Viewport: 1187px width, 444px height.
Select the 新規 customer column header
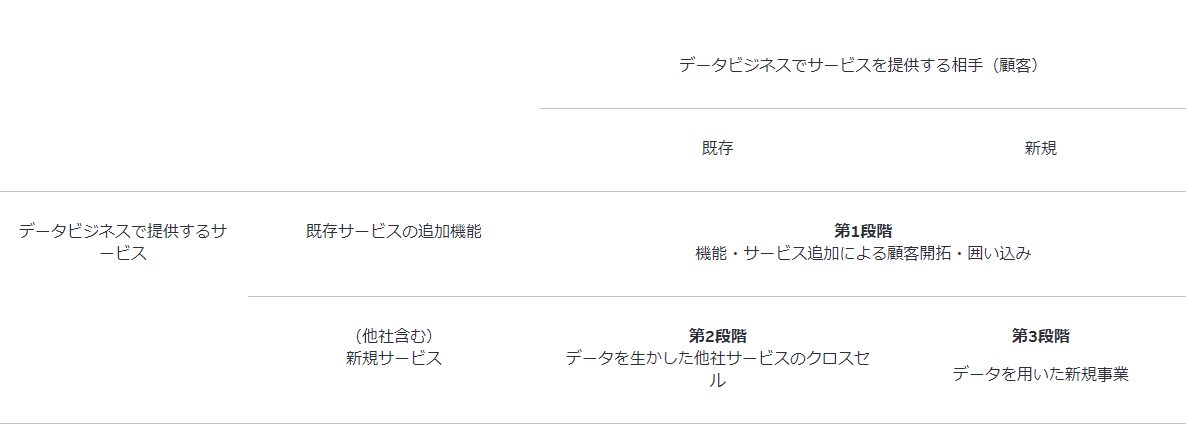coord(1040,148)
